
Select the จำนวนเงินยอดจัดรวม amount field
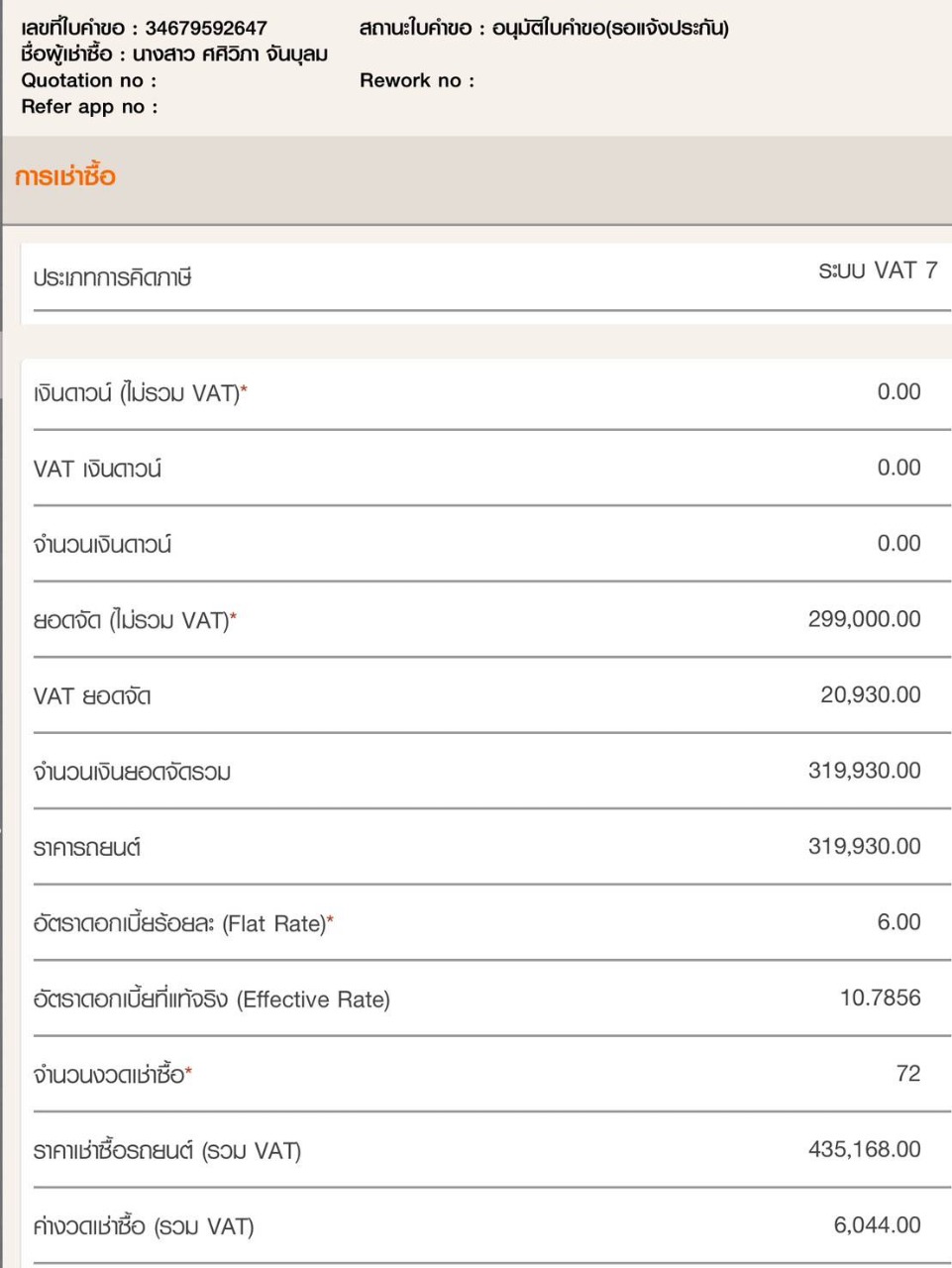pos(864,771)
